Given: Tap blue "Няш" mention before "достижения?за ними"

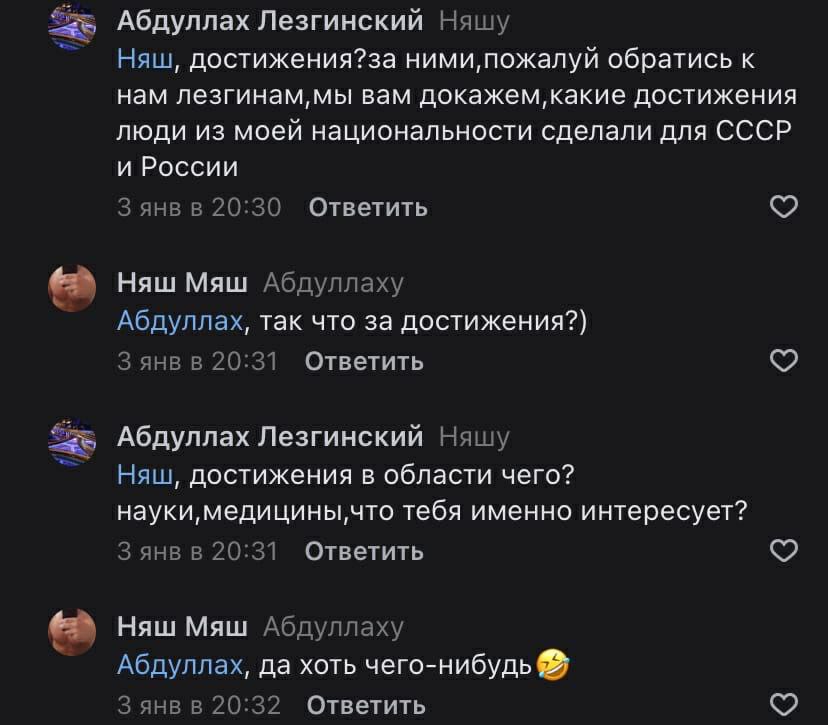Looking at the screenshot, I should tap(146, 59).
